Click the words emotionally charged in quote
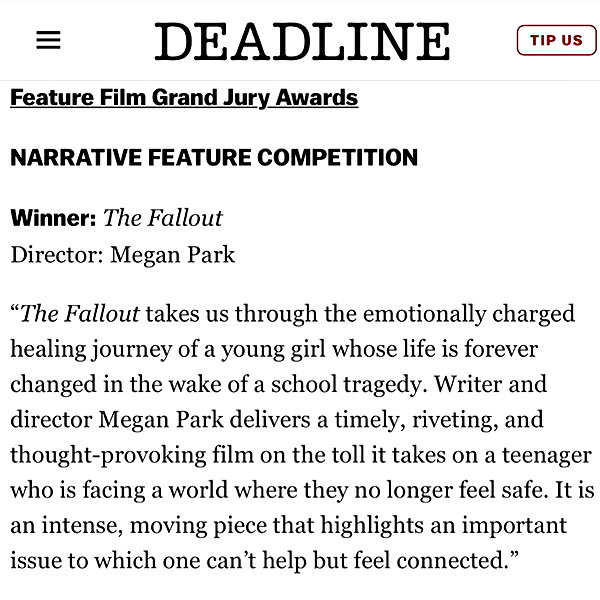Viewport: 600px width, 600px height. point(469,314)
